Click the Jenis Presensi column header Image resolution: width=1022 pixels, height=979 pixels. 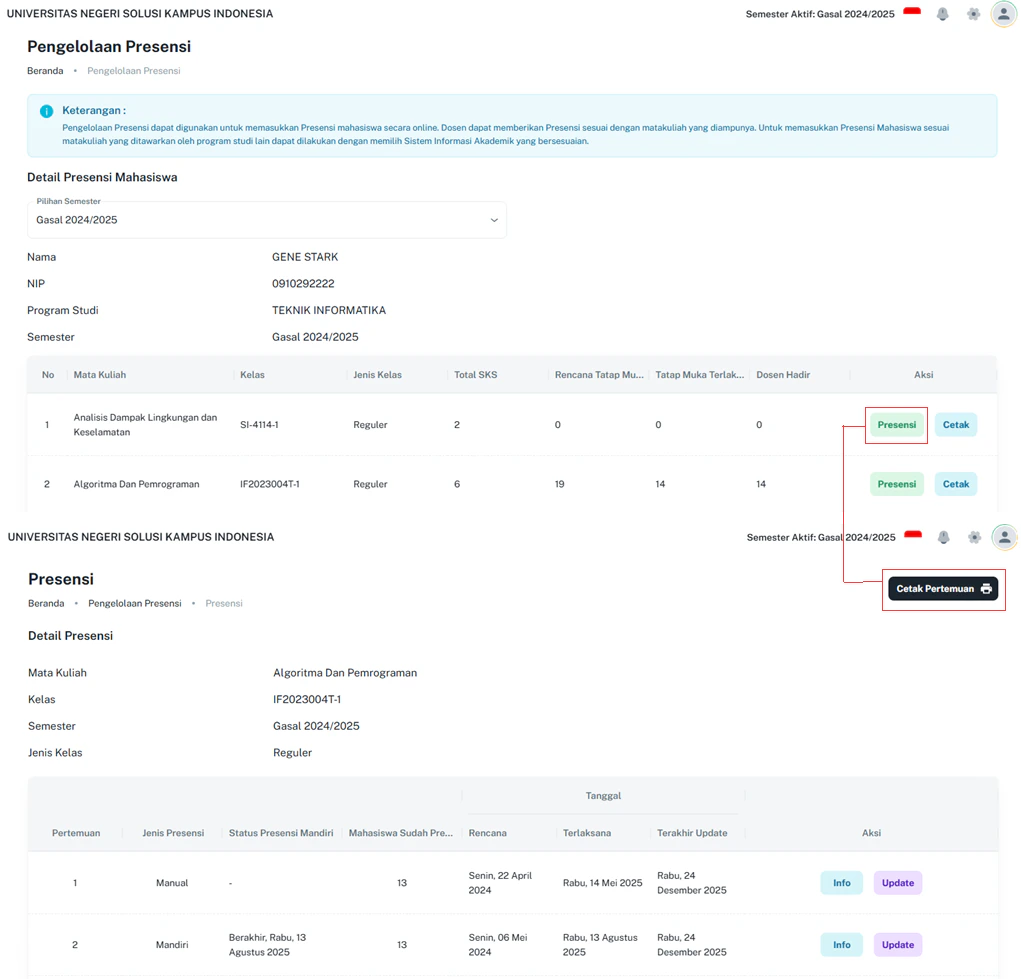[173, 833]
